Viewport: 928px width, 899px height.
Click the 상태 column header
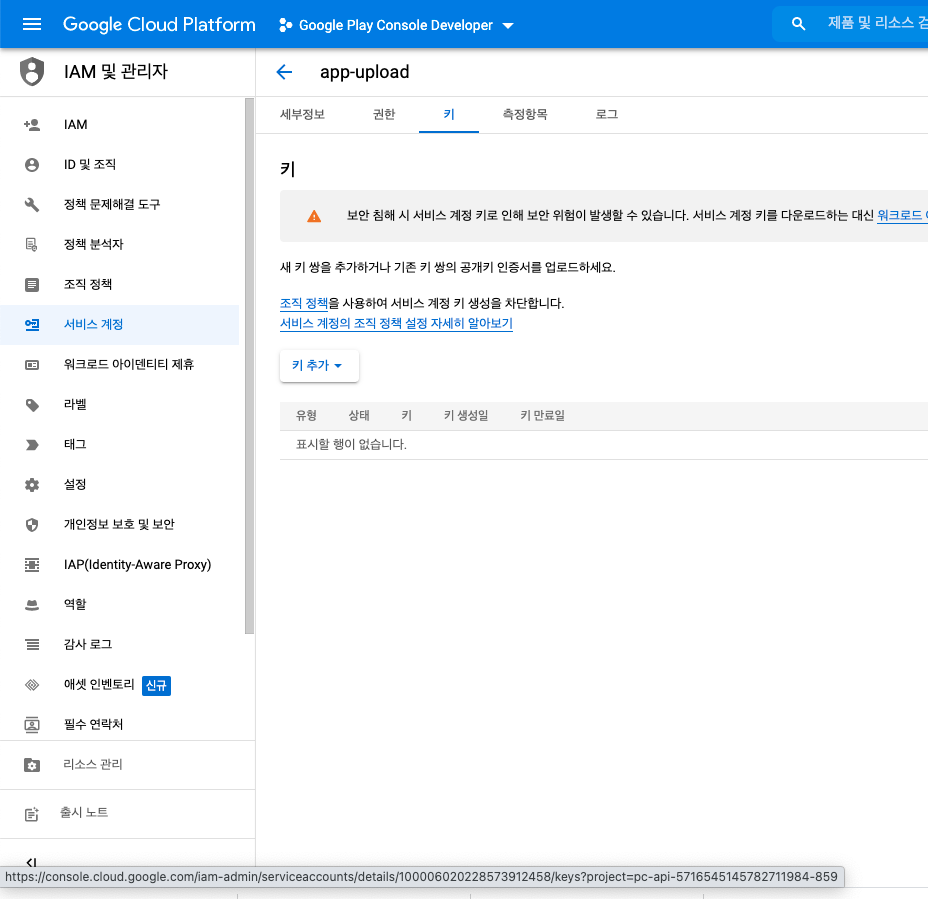(x=359, y=416)
